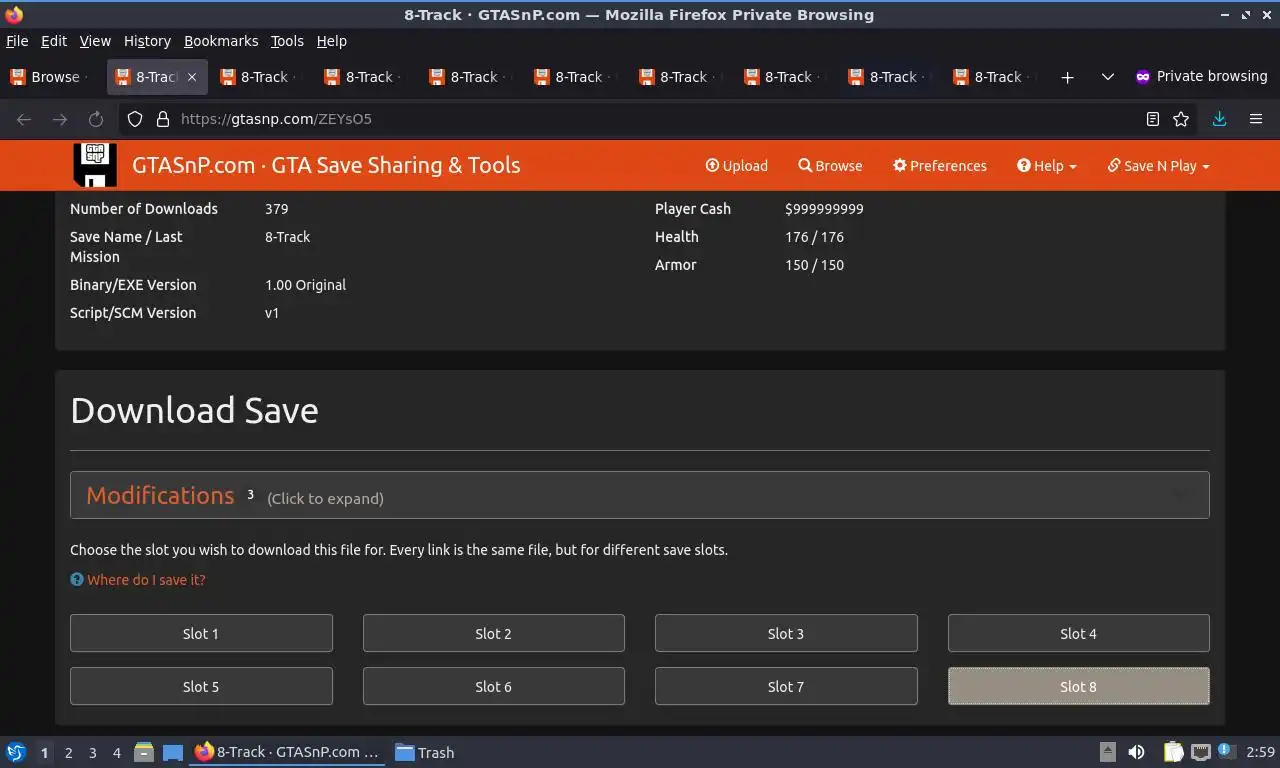This screenshot has width=1280, height=768.
Task: Open Firefox downloads panel
Action: pos(1219,119)
